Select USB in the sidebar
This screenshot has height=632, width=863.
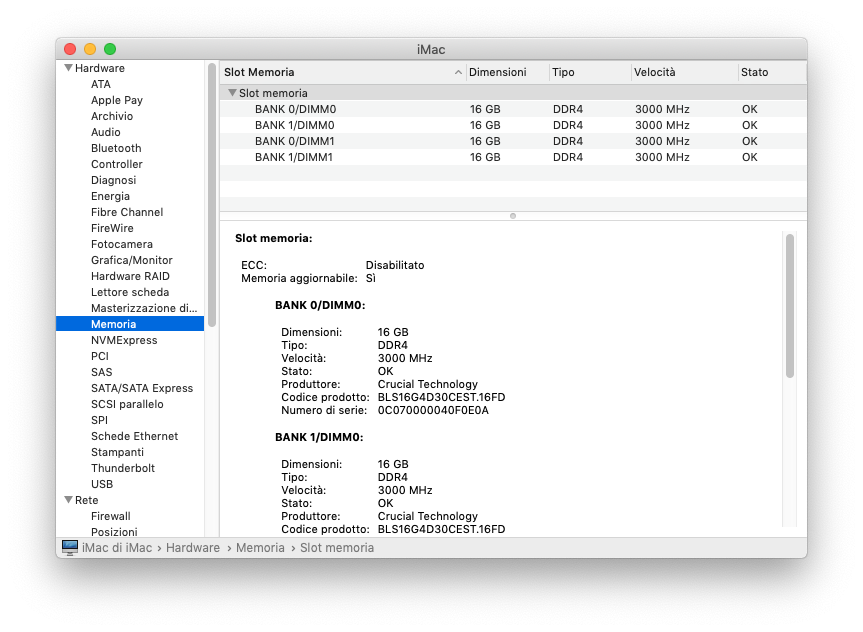click(x=102, y=483)
